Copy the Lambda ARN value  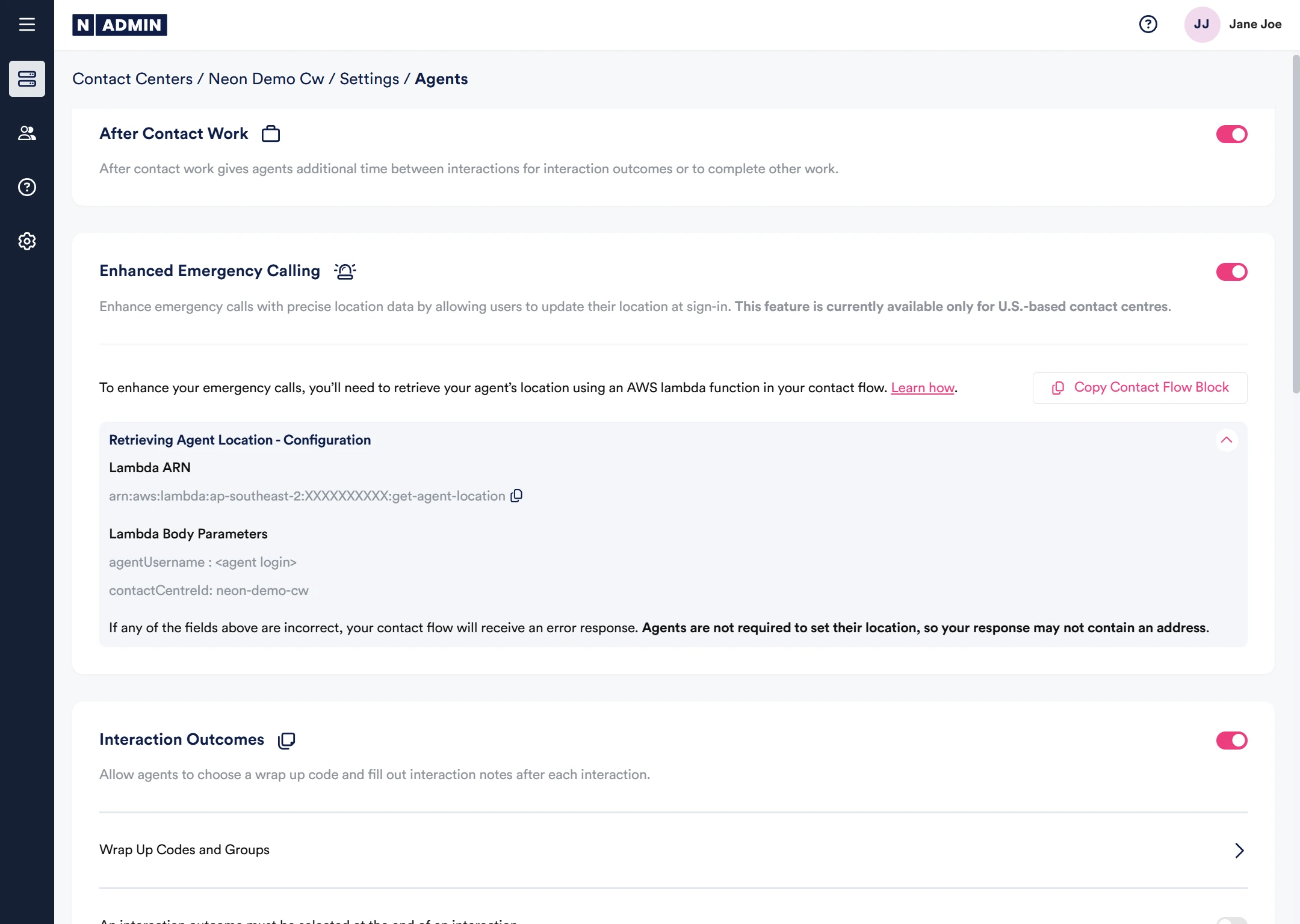[516, 496]
